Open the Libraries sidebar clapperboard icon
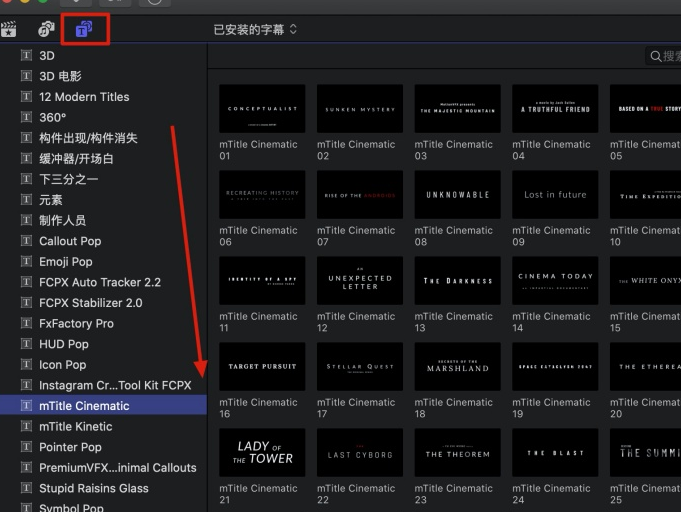681x512 pixels. (x=8, y=30)
